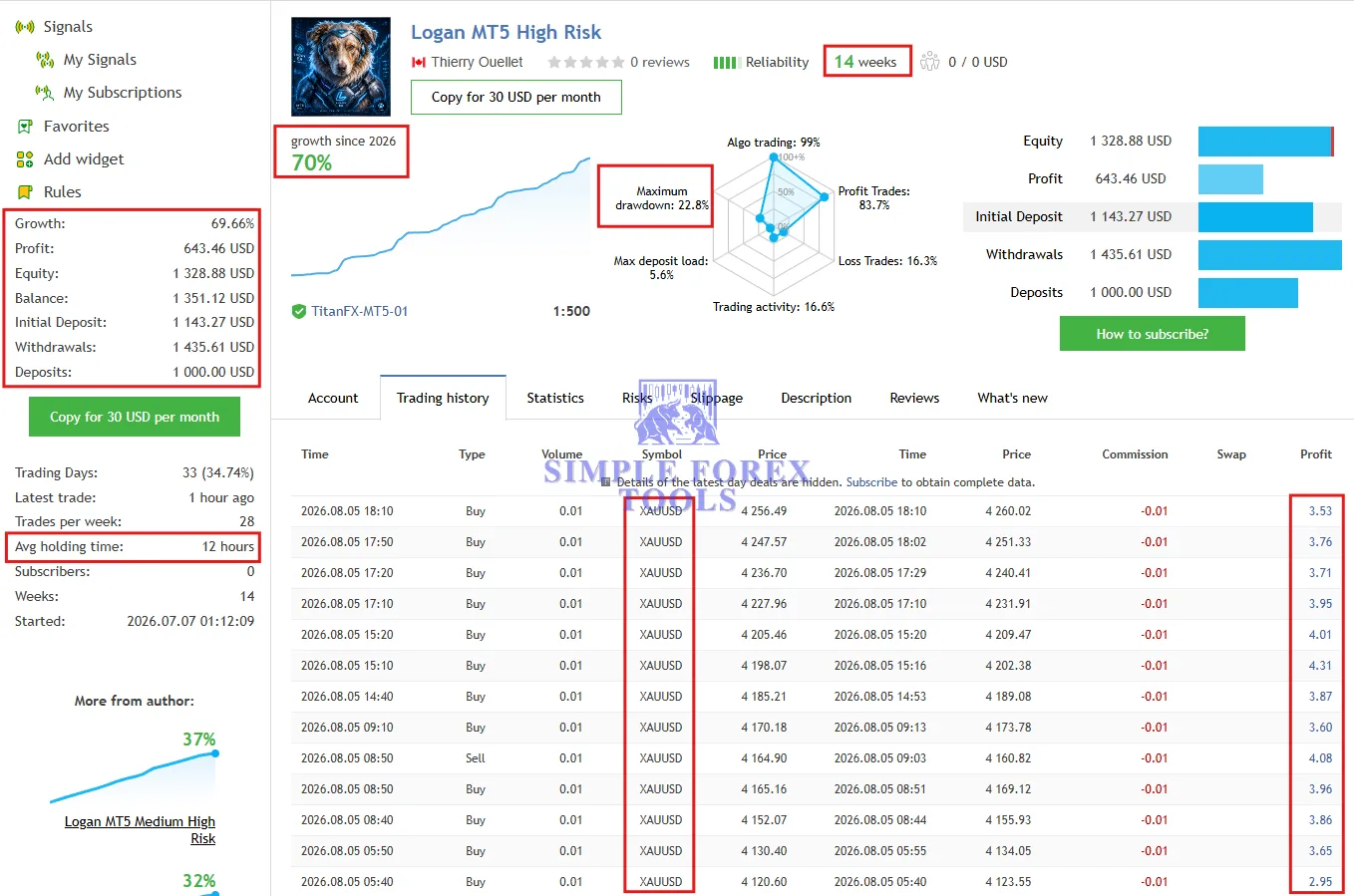Click the growth line chart
This screenshot has width=1354, height=896.
[441, 216]
